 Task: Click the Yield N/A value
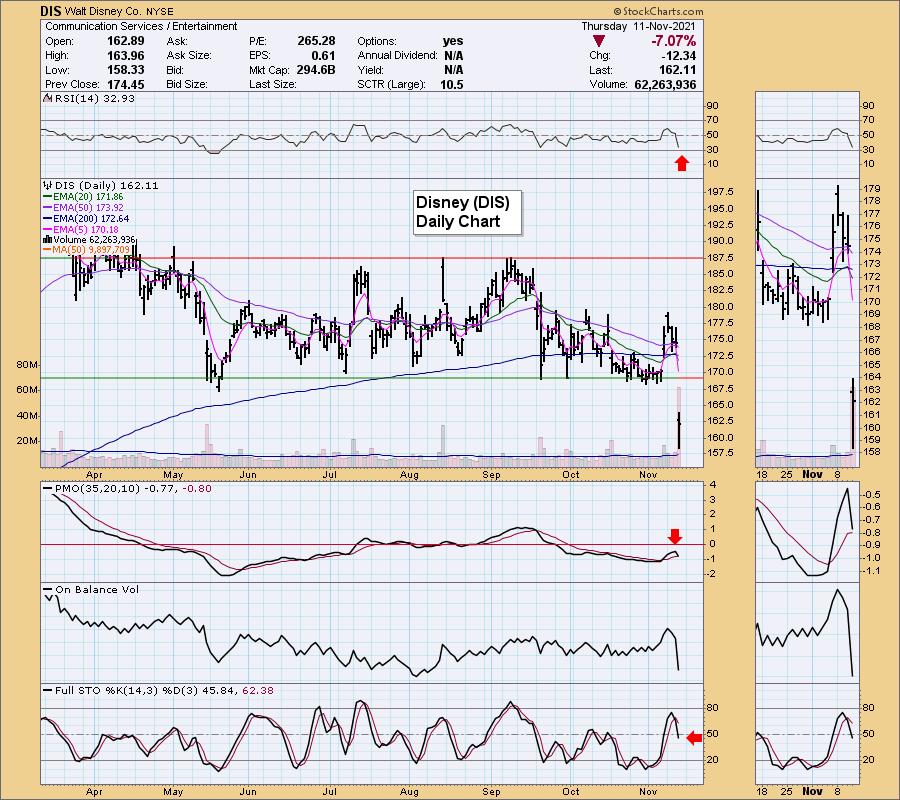point(453,69)
